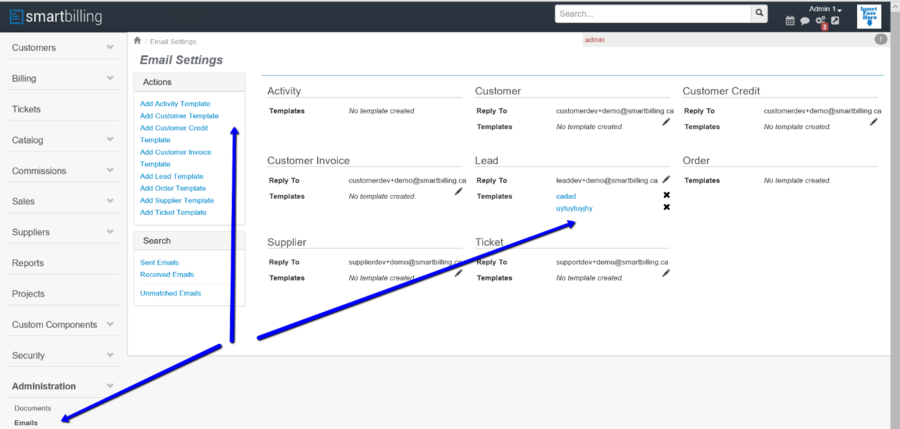Edit Lead Reply To pencil icon
The width and height of the screenshot is (900, 429).
pyautogui.click(x=666, y=179)
